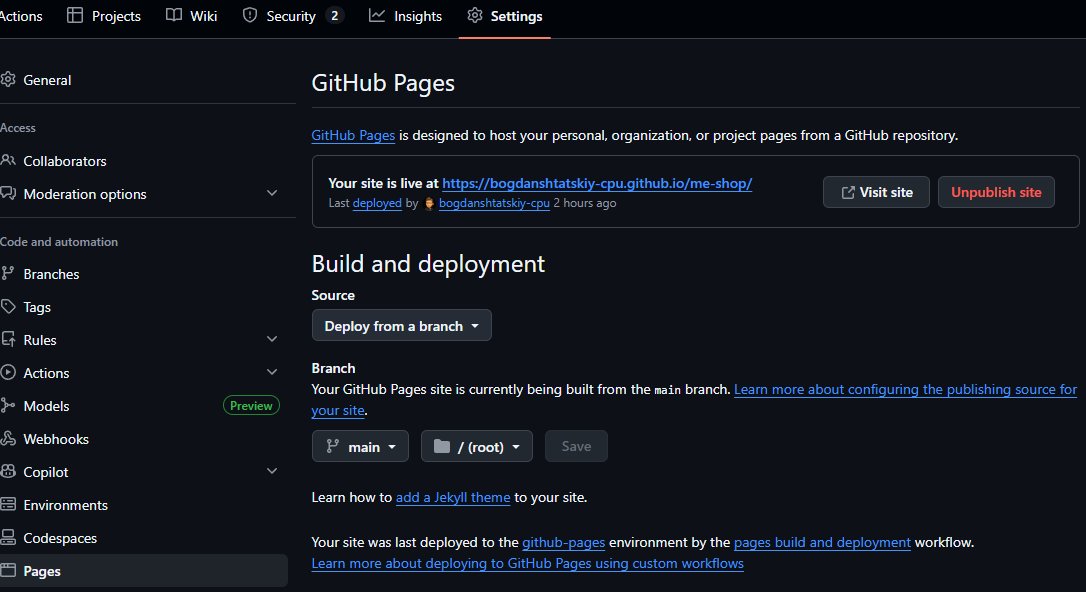
Task: Click the Moderation options comment icon
Action: (8, 194)
